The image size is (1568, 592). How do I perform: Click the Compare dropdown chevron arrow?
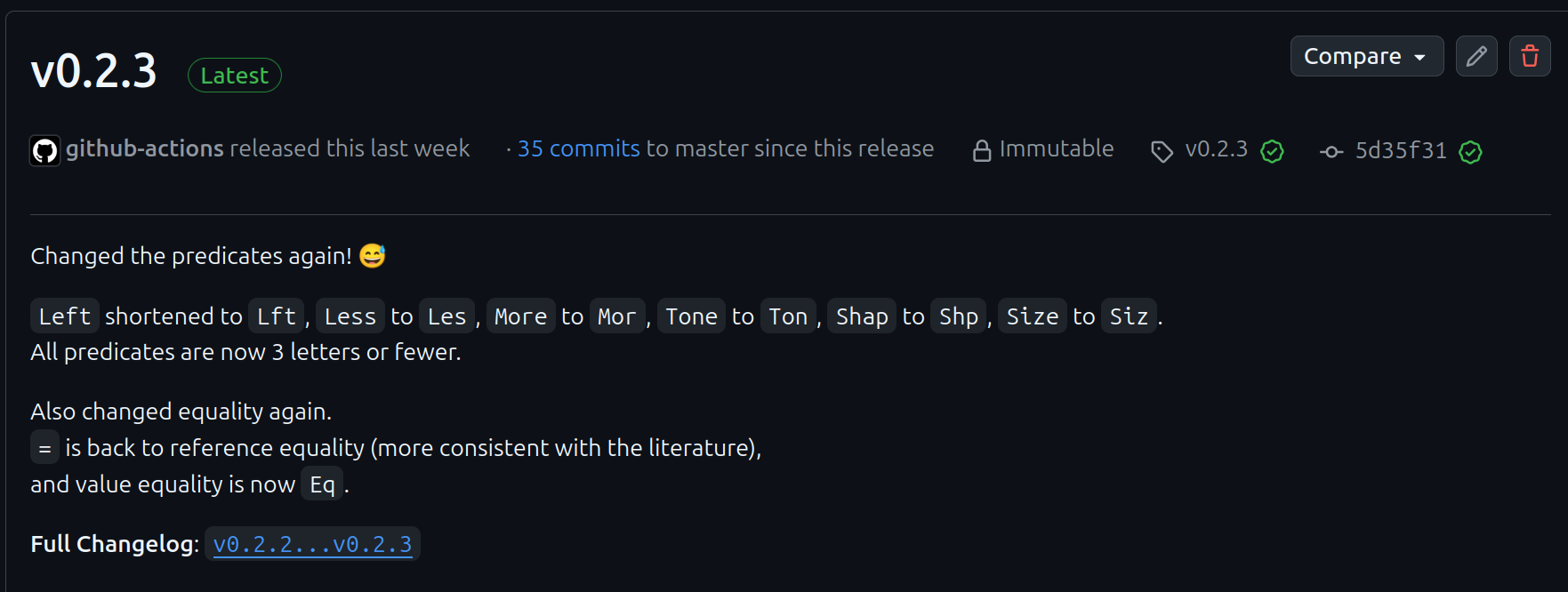click(1421, 56)
